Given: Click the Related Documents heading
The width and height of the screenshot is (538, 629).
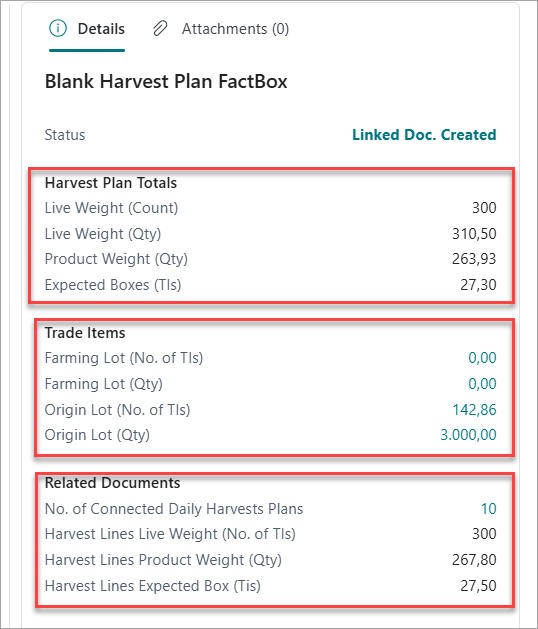Looking at the screenshot, I should click(112, 483).
